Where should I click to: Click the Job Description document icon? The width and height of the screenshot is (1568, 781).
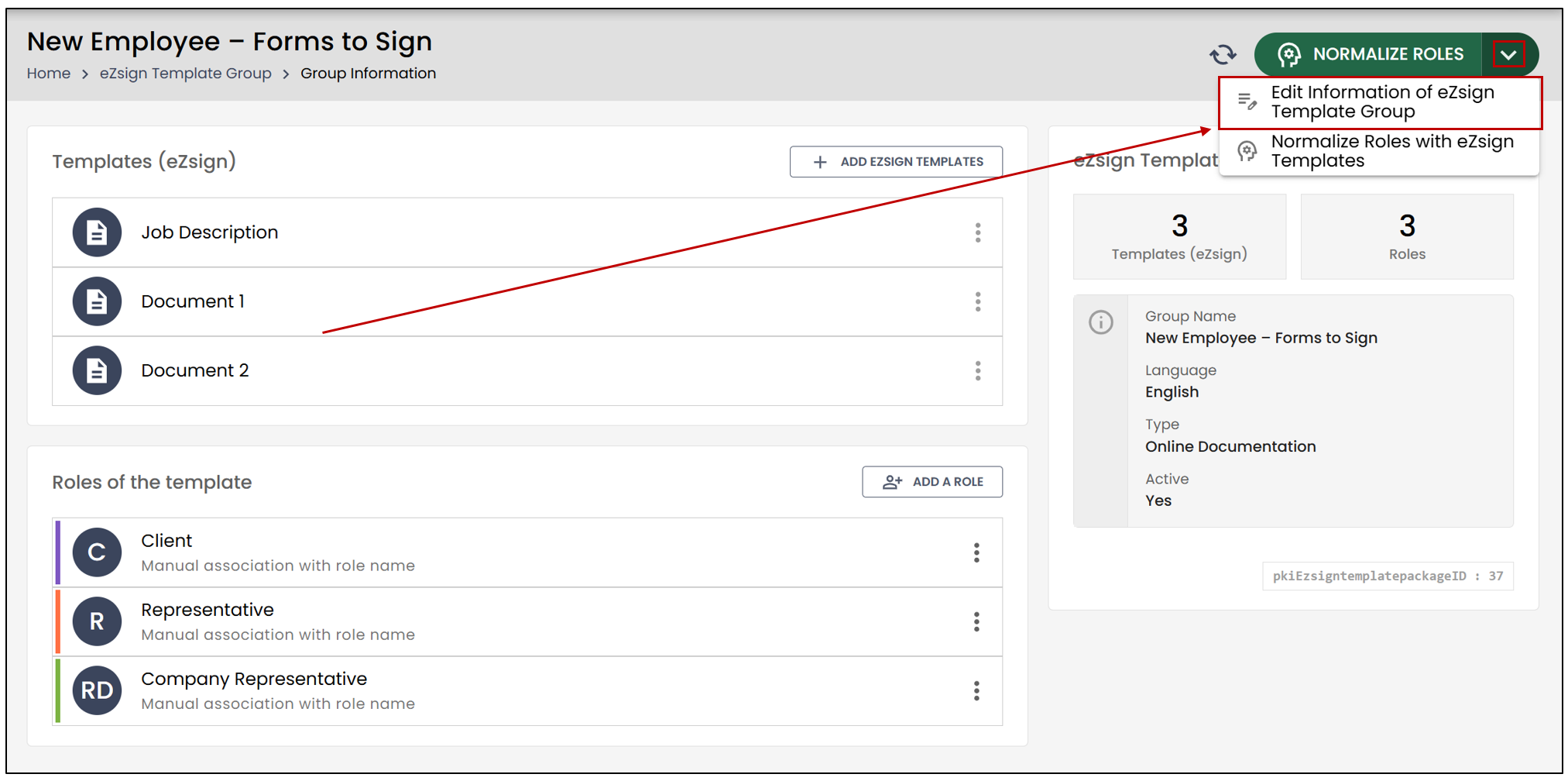click(x=97, y=232)
